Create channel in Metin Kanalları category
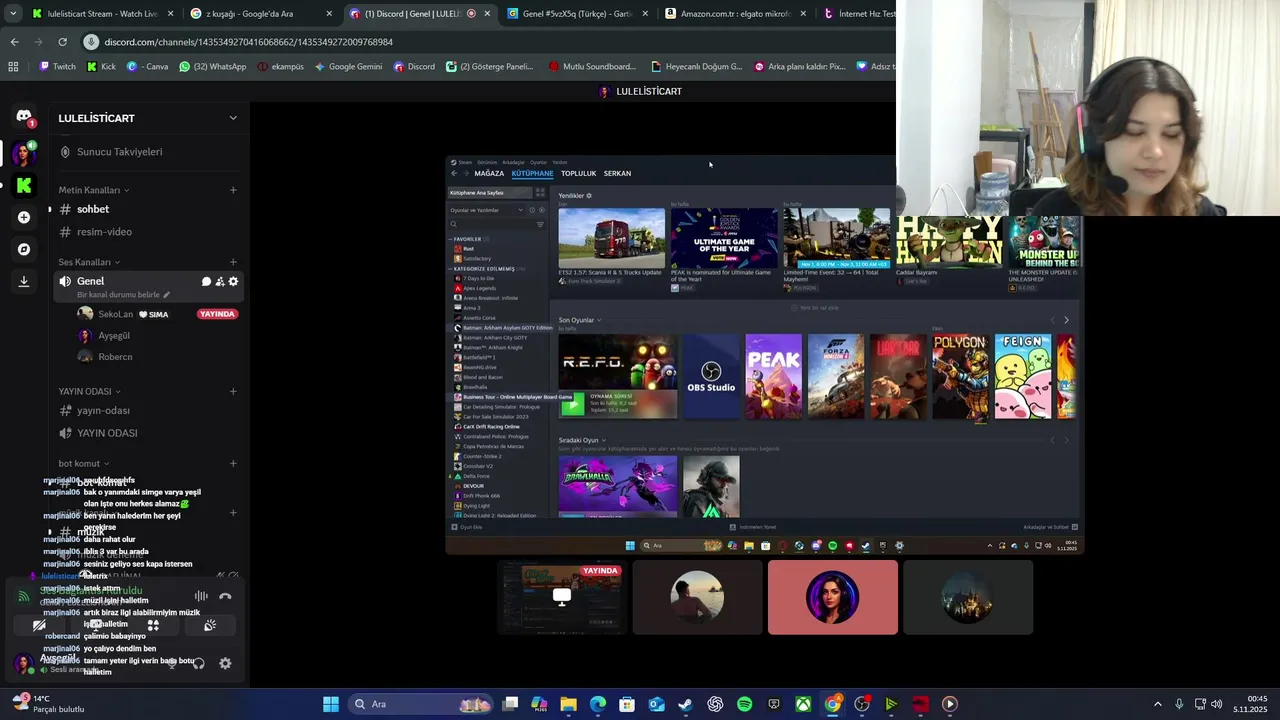 tap(233, 190)
